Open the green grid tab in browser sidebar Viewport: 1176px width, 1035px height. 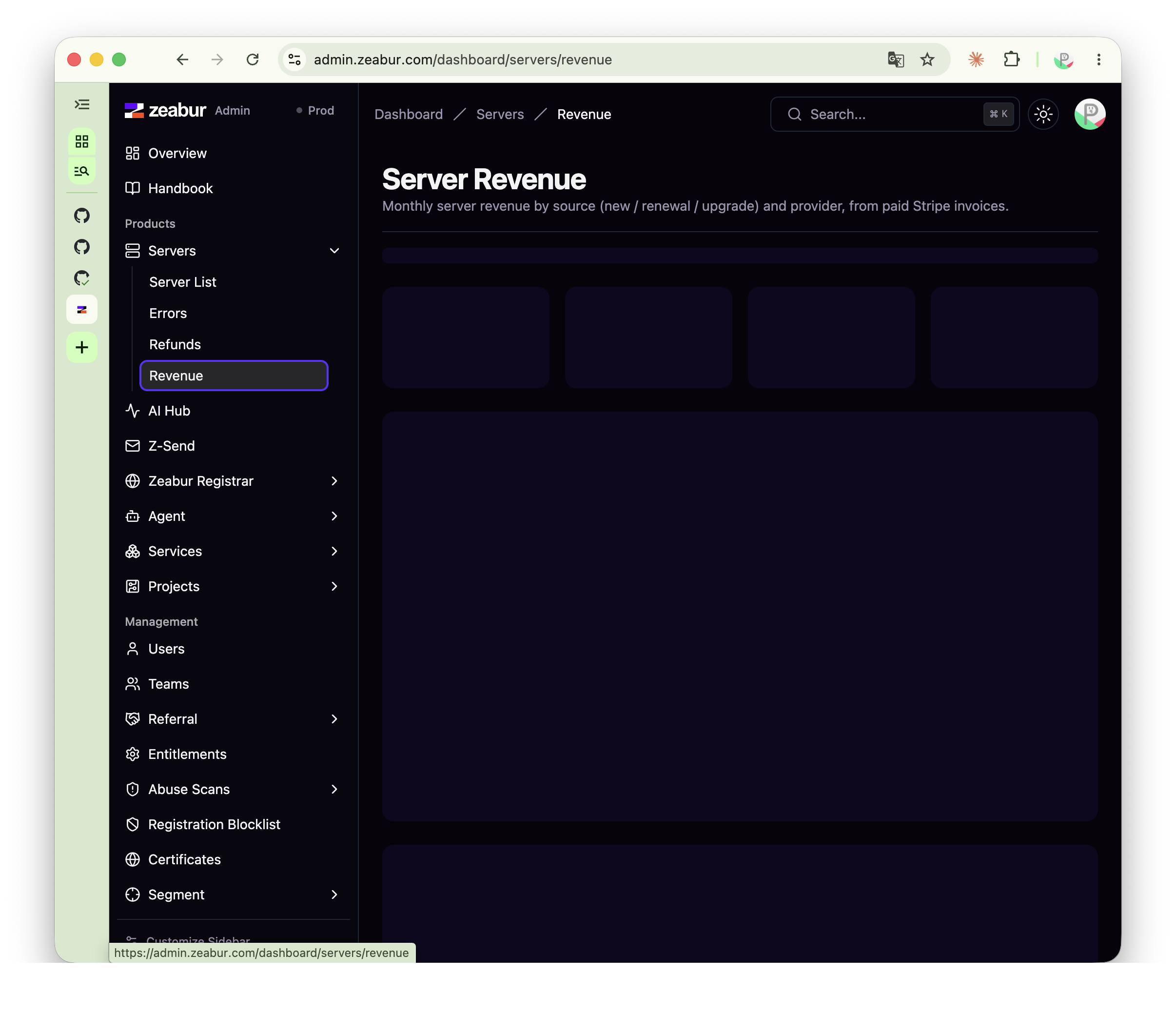point(82,141)
